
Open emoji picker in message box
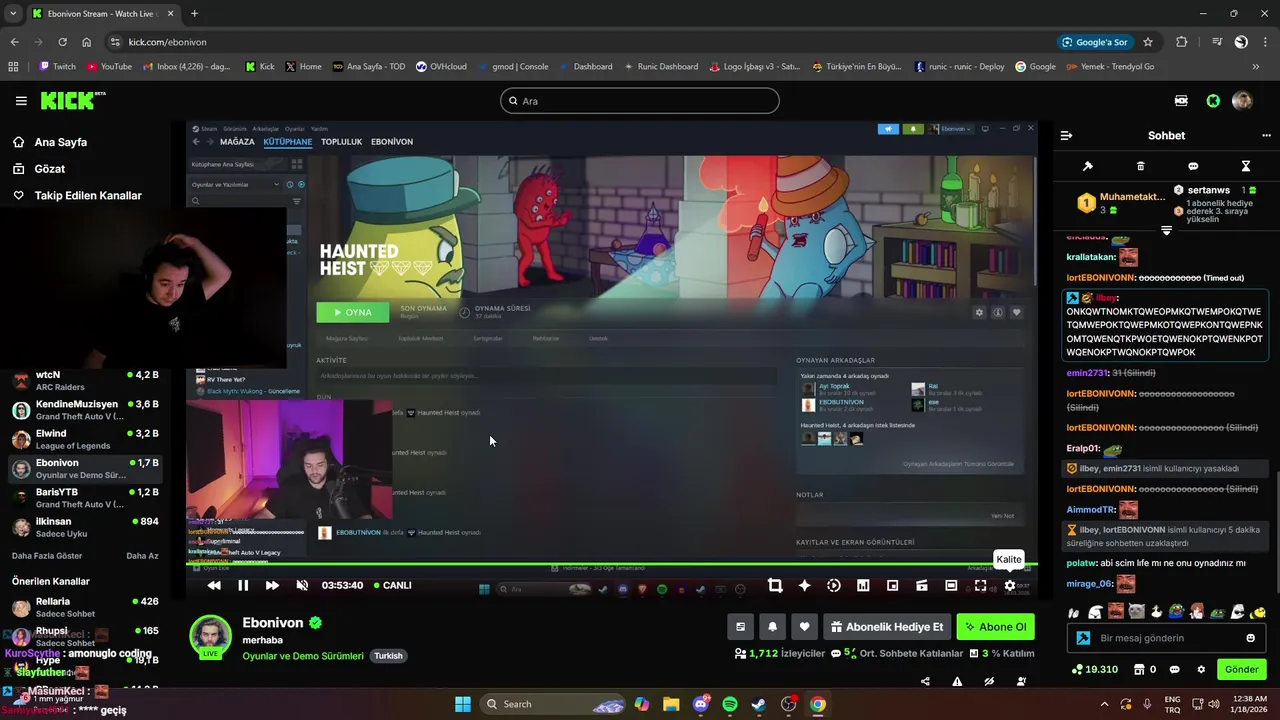(x=1251, y=638)
